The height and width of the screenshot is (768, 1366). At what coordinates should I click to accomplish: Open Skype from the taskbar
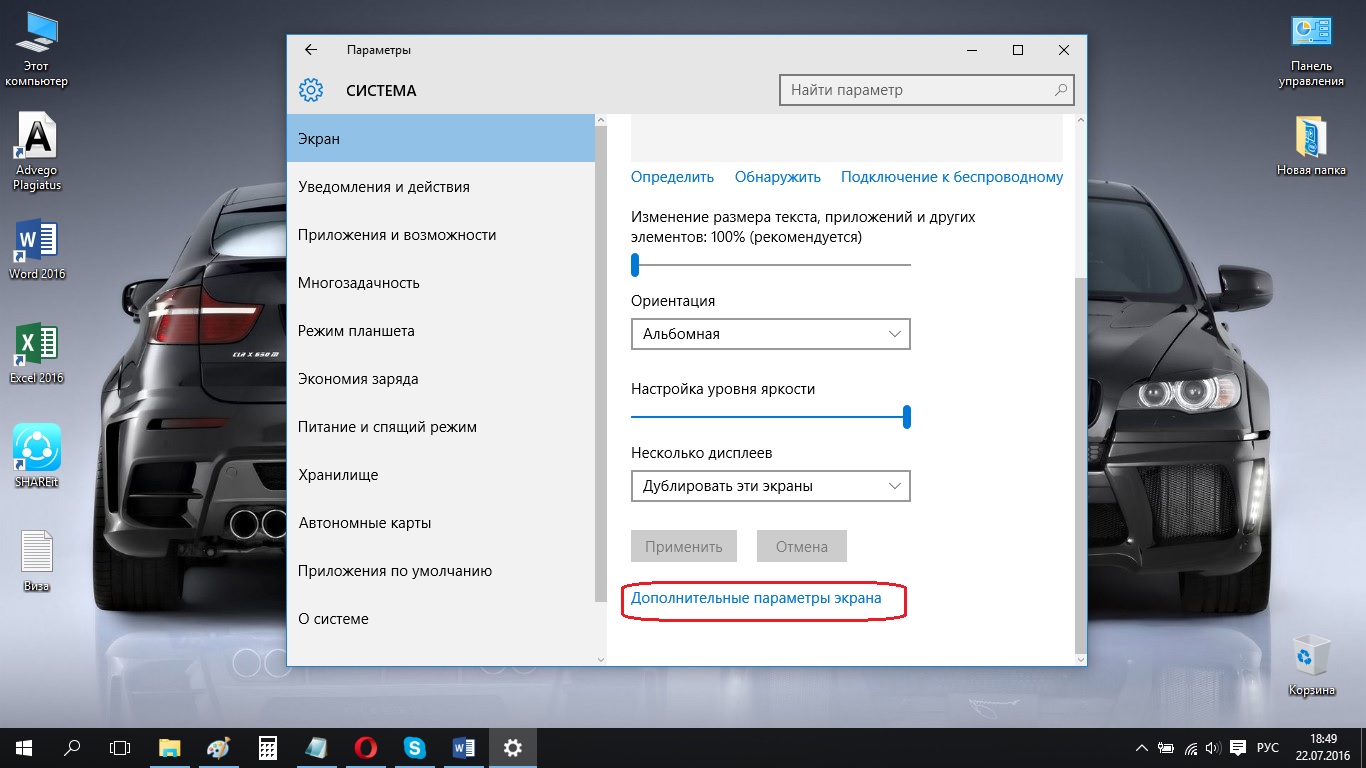(414, 748)
